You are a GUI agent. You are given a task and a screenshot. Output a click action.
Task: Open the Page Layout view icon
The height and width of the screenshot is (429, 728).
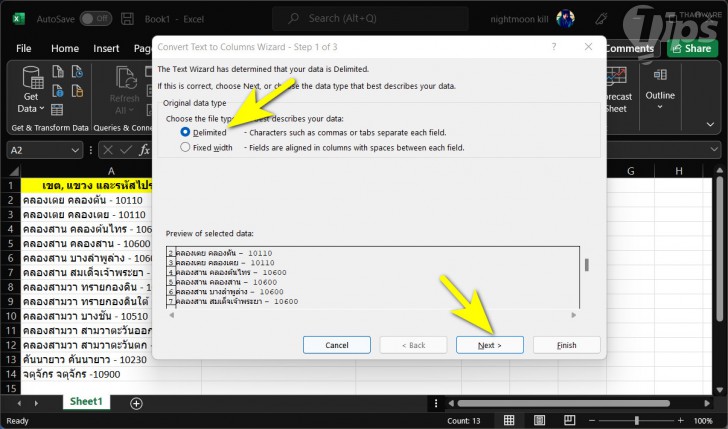(539, 421)
